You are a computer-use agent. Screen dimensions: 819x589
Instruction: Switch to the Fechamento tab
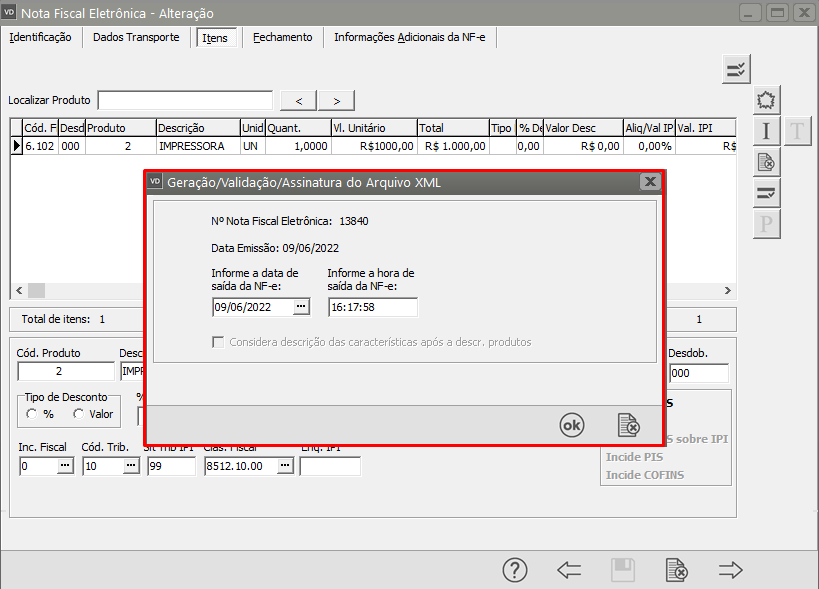[x=282, y=37]
